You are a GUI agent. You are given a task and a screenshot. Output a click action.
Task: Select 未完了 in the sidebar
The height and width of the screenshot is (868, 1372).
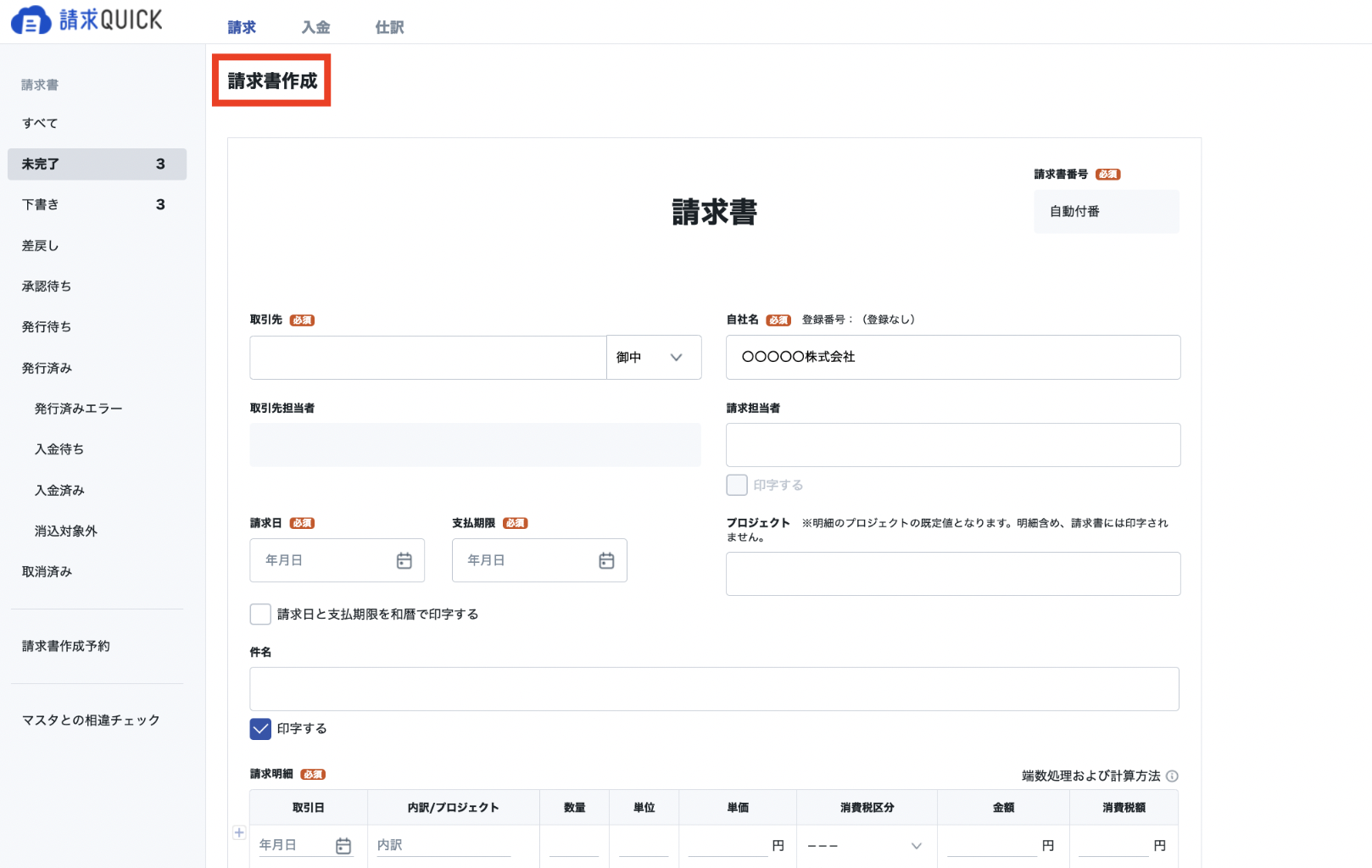click(x=97, y=164)
